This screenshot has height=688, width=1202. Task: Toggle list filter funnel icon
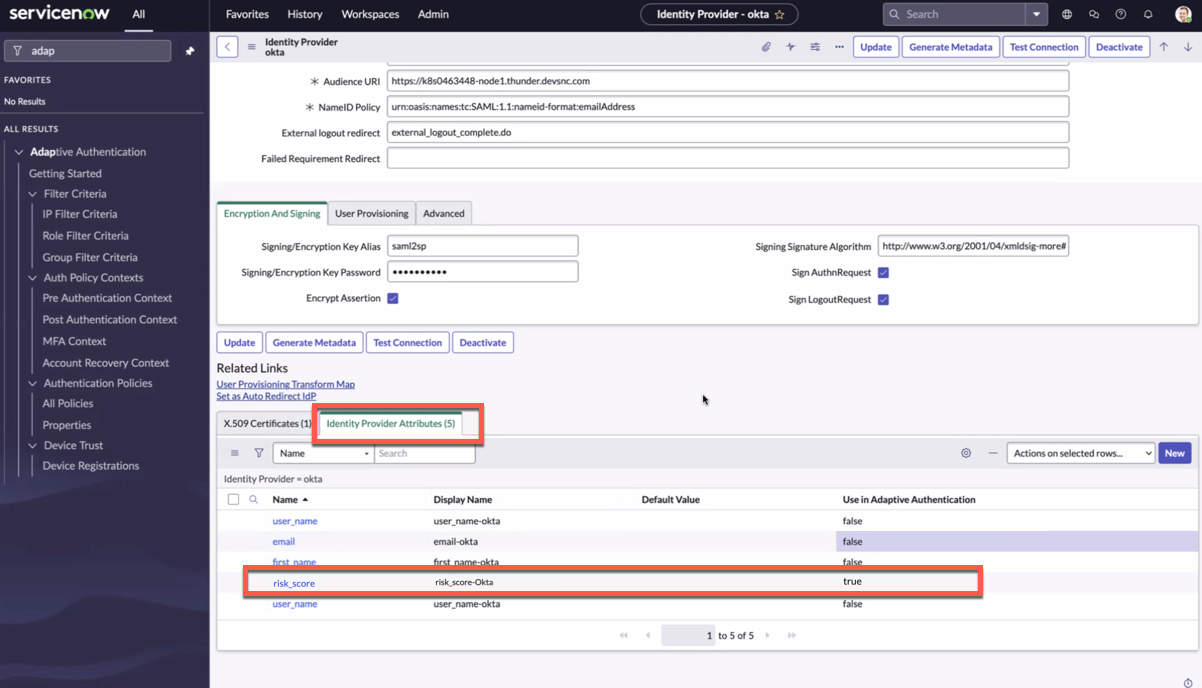coord(259,453)
